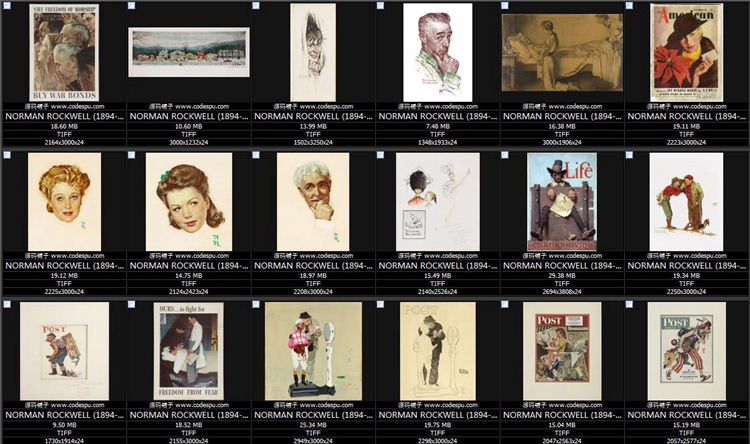
Task: Click the 3000x1232x24 dimensions text
Action: [x=189, y=143]
